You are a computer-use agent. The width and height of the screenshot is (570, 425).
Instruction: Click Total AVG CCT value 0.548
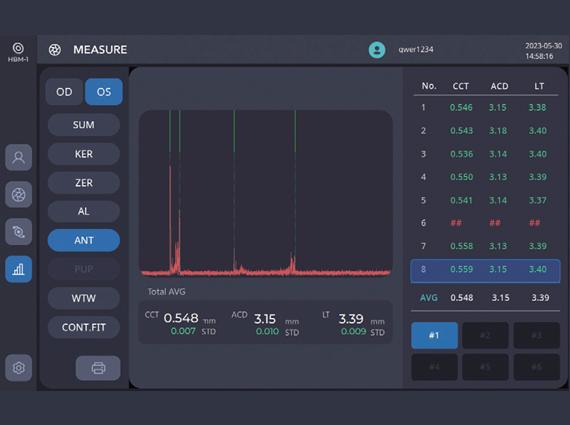point(181,318)
